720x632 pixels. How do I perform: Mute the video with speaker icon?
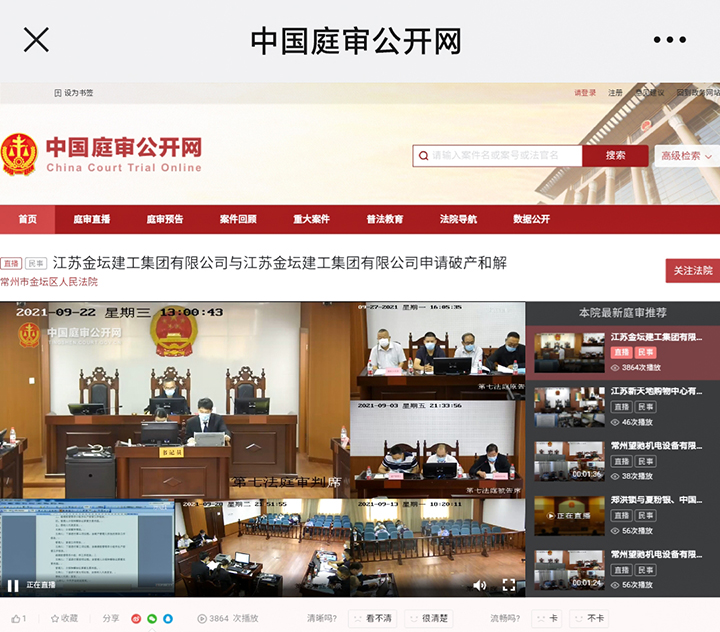[479, 585]
